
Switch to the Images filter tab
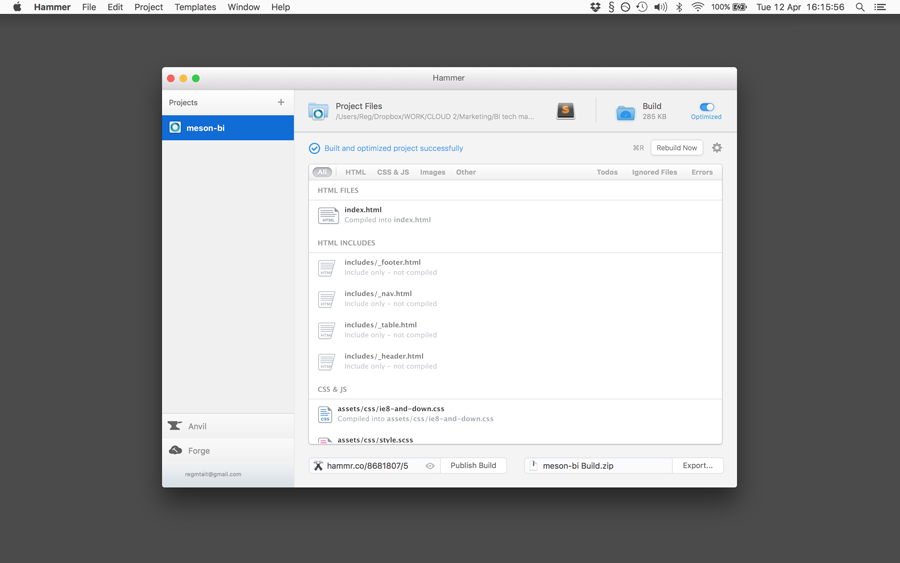click(432, 172)
